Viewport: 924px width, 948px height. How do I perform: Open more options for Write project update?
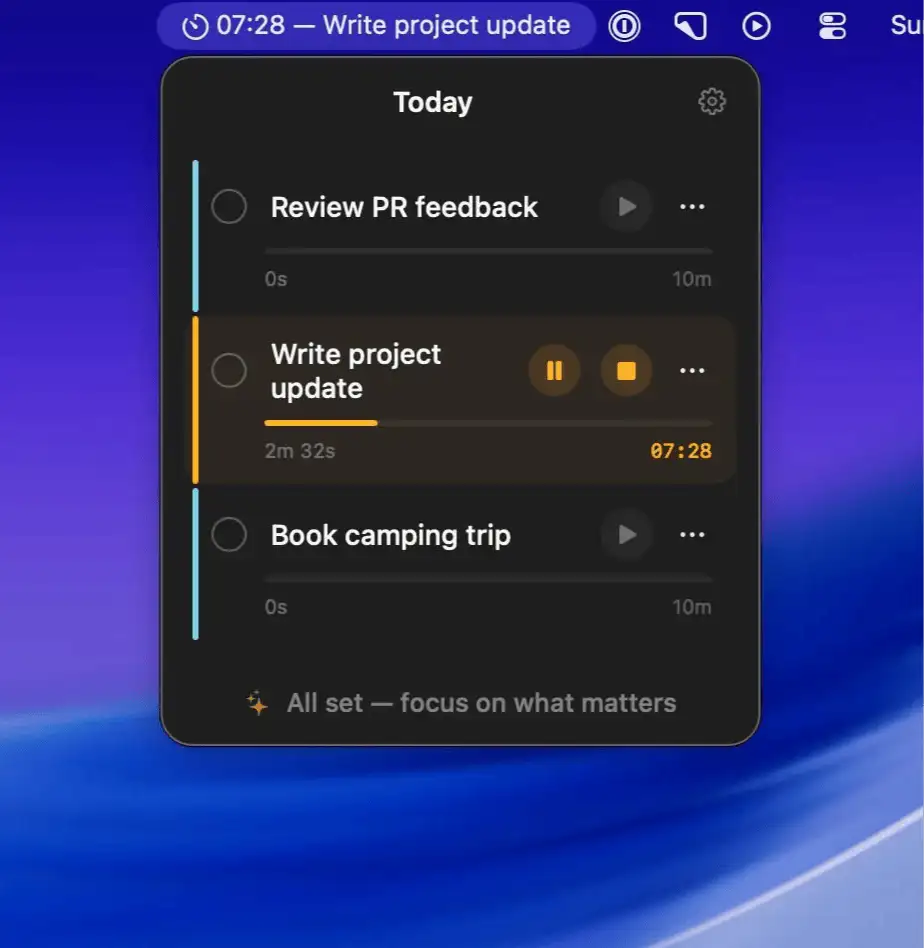point(692,371)
